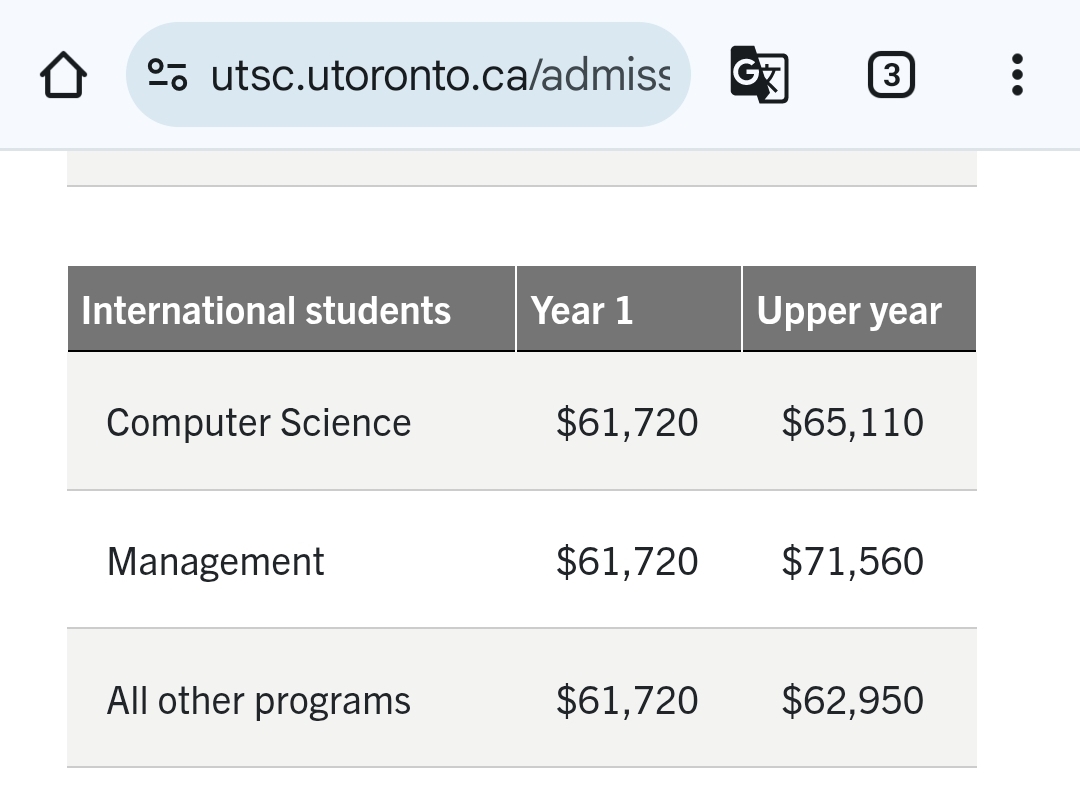Select the Management row label
The height and width of the screenshot is (802, 1080).
coord(216,562)
